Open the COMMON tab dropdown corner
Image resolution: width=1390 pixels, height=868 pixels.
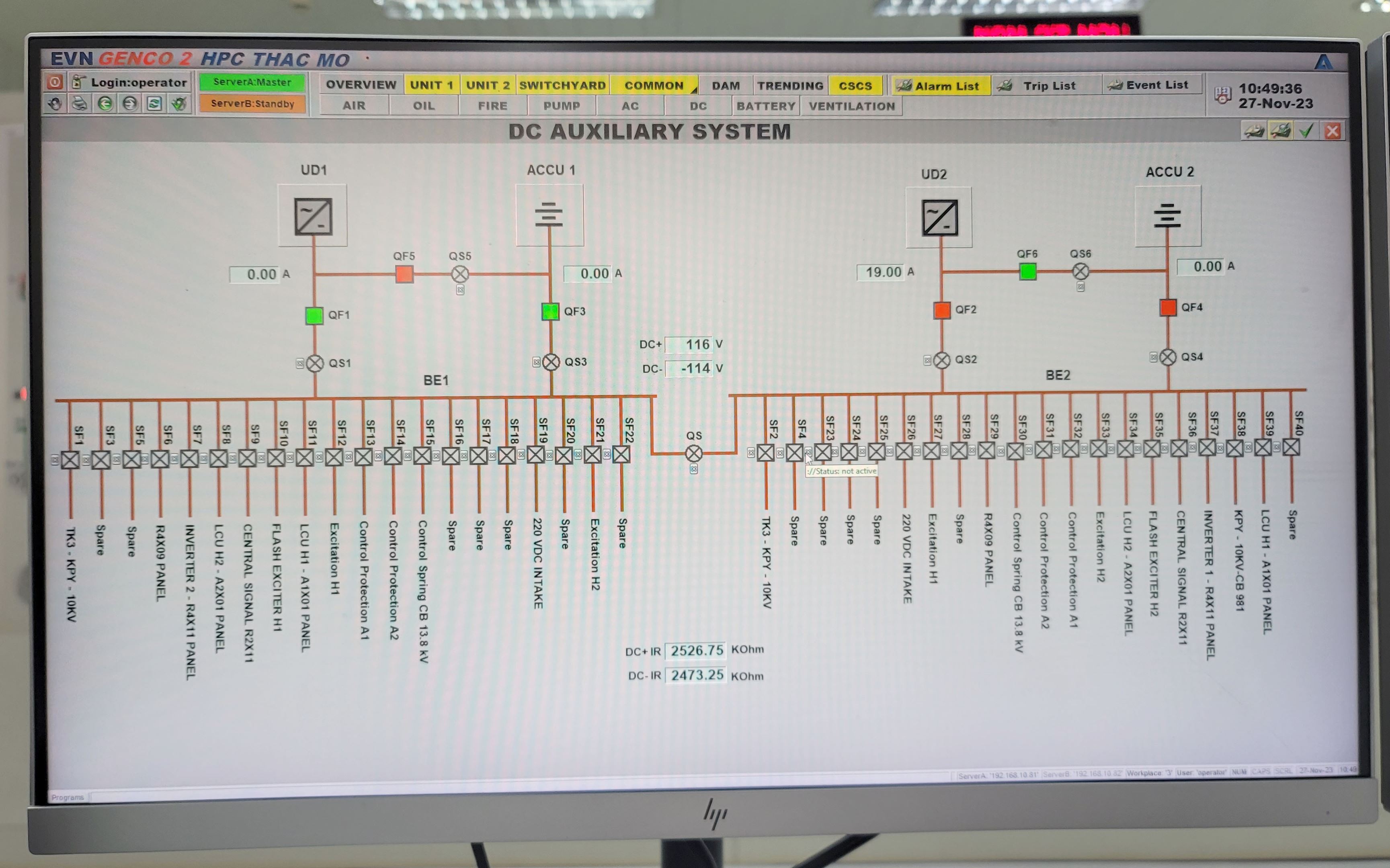(x=693, y=90)
